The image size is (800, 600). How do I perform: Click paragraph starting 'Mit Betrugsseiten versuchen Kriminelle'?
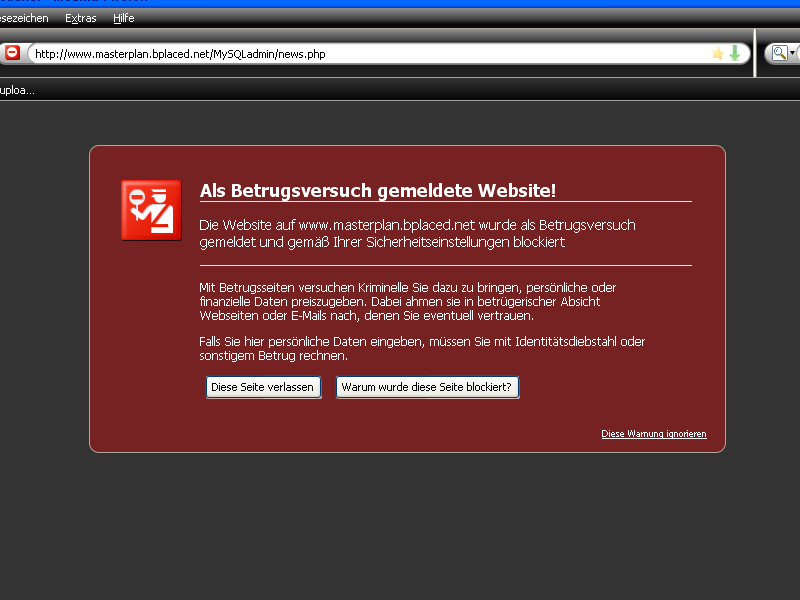408,302
